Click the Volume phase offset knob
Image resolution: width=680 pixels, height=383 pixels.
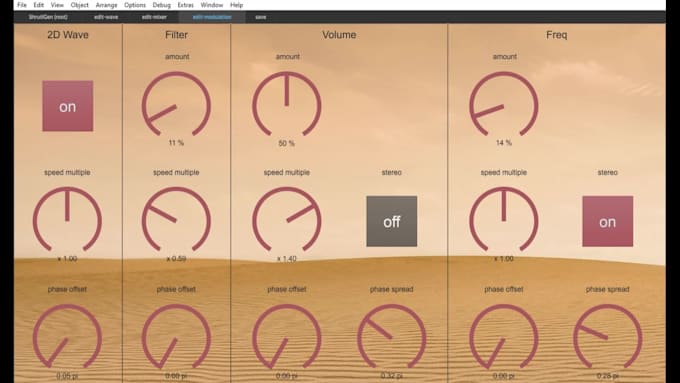click(x=287, y=337)
